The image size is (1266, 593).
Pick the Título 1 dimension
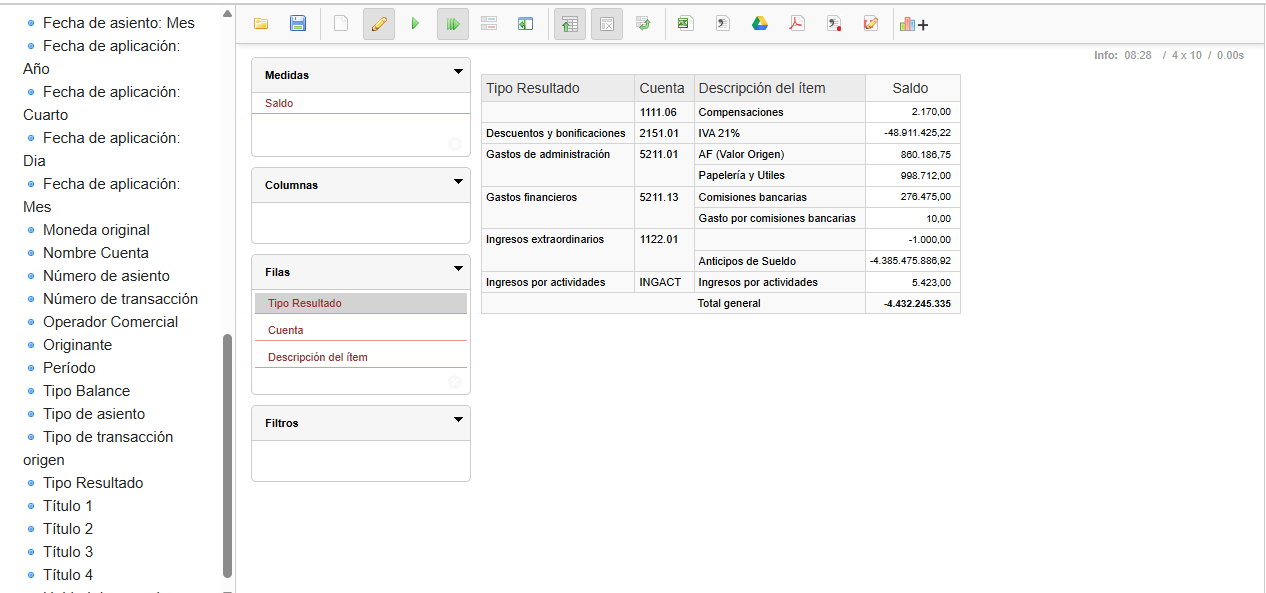click(x=68, y=506)
